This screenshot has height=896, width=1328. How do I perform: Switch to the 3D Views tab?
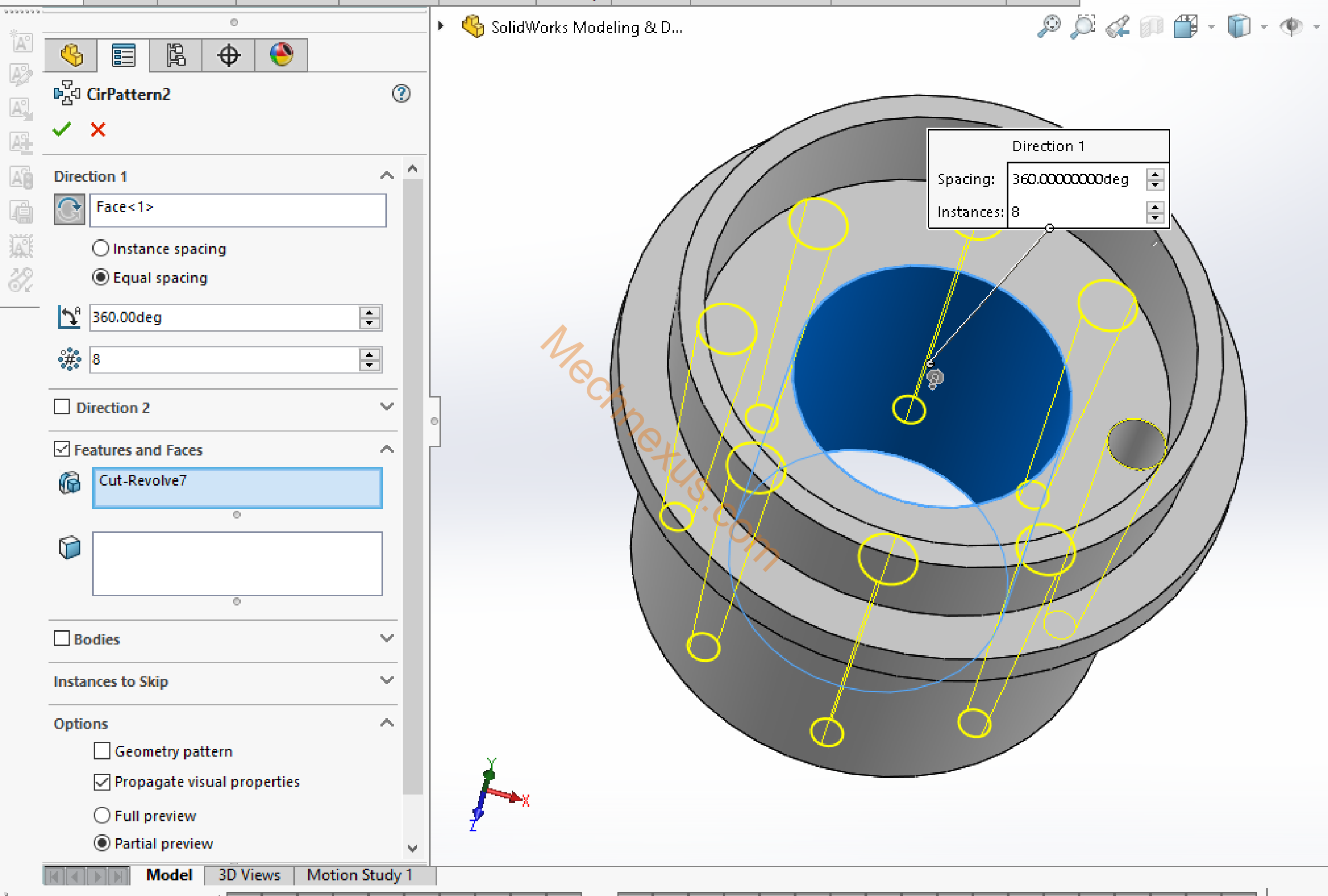coord(249,875)
